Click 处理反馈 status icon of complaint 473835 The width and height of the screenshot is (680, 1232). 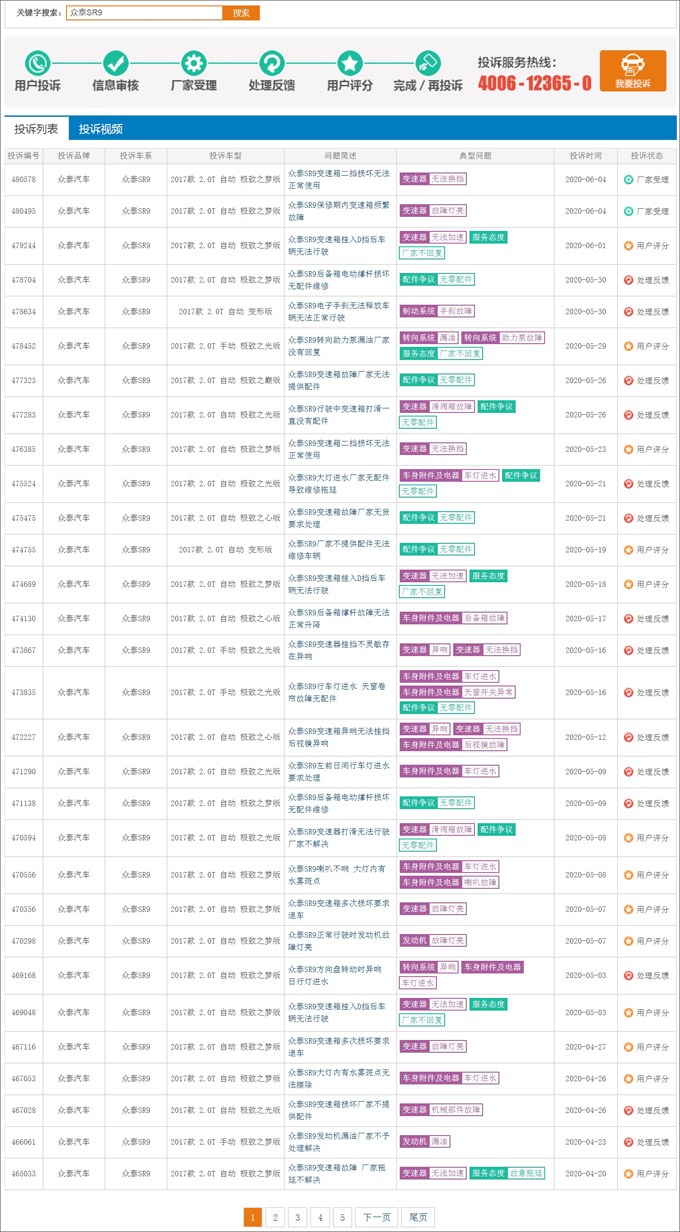(628, 692)
